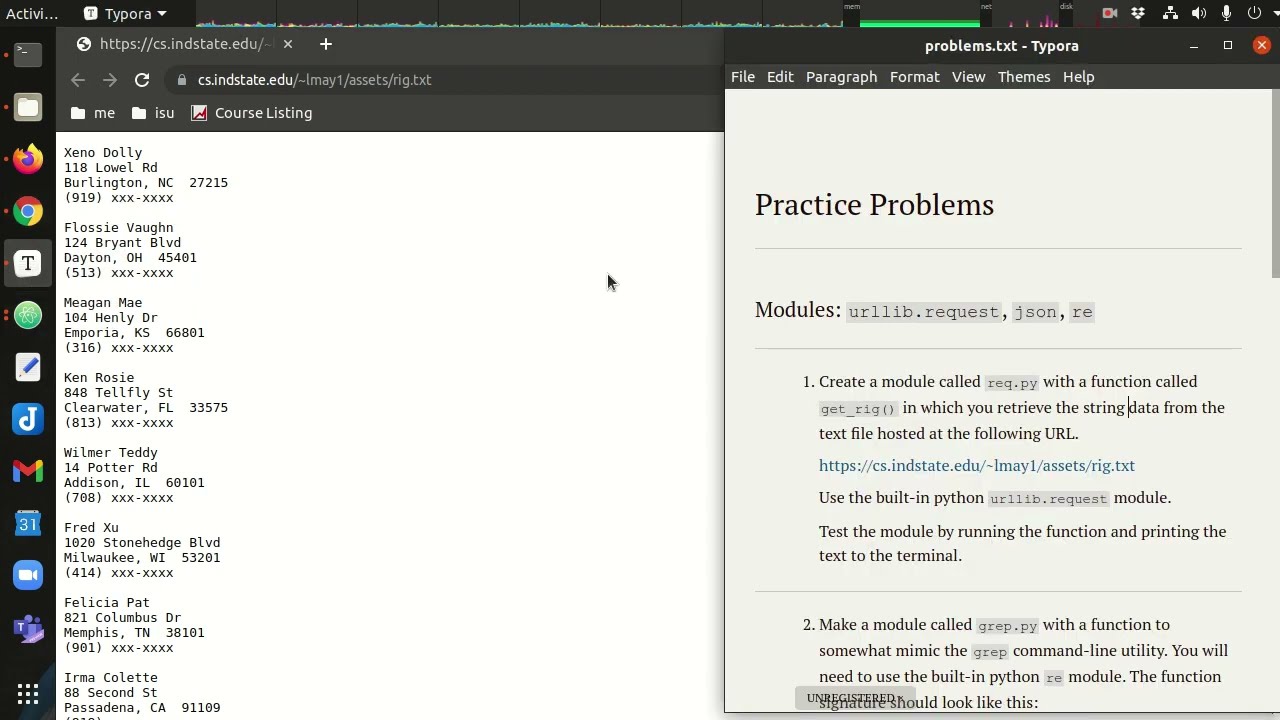Click the Typora vertical scrollbar thumb
This screenshot has height=720, width=1280.
click(x=1275, y=185)
